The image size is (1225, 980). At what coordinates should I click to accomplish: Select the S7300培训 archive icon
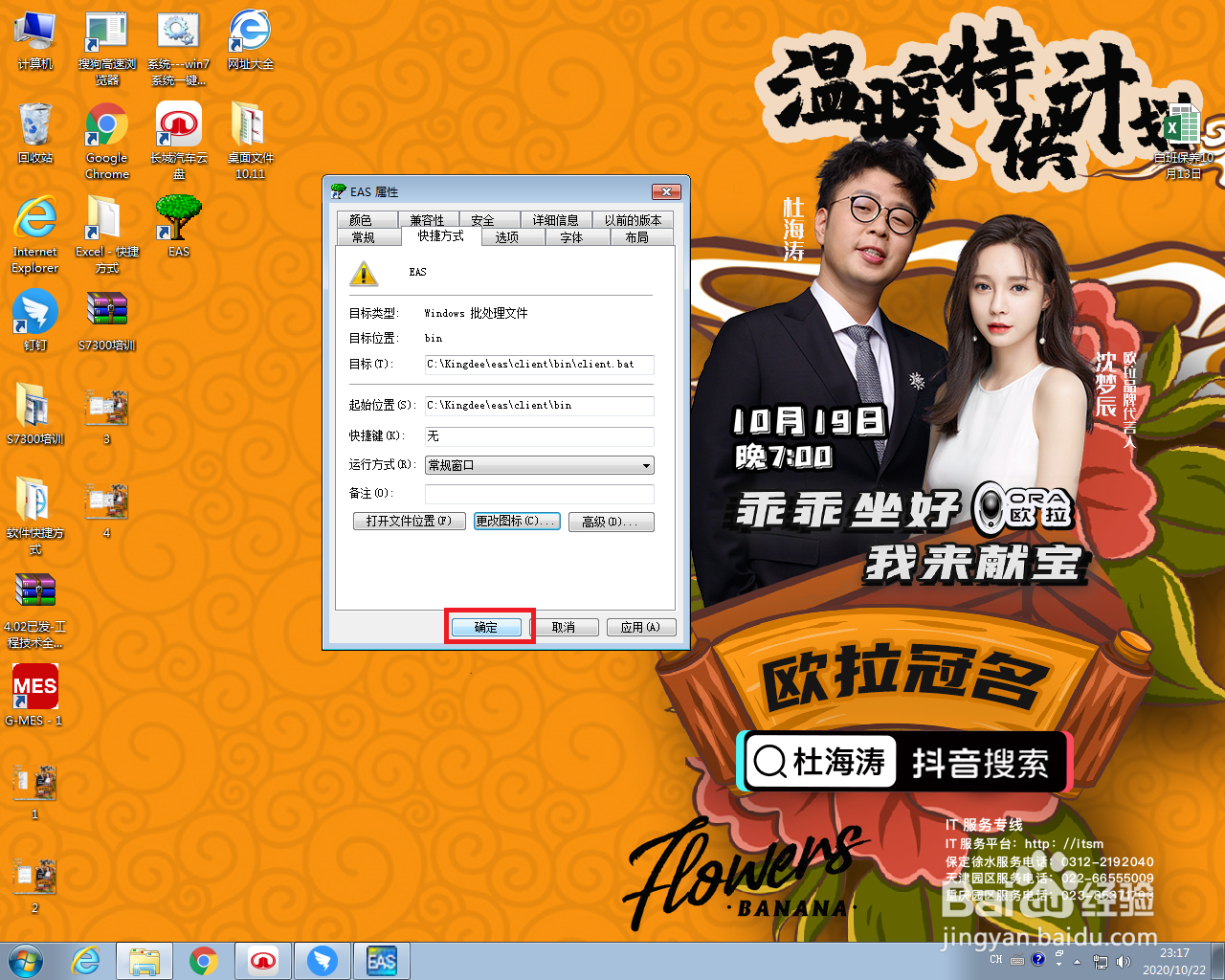coord(106,321)
